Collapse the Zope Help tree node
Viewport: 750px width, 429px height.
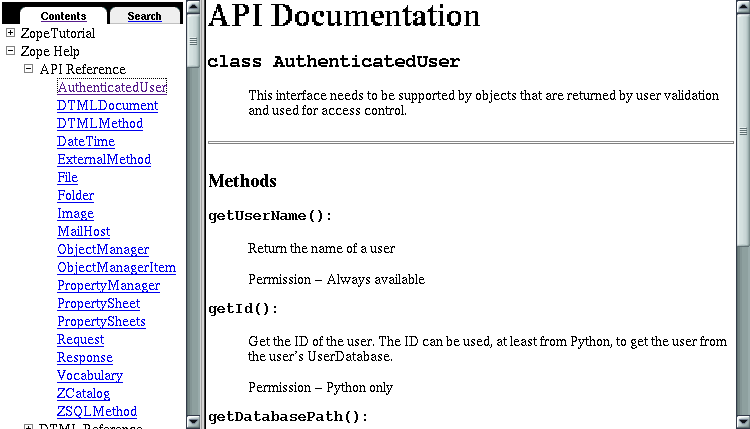tap(11, 52)
